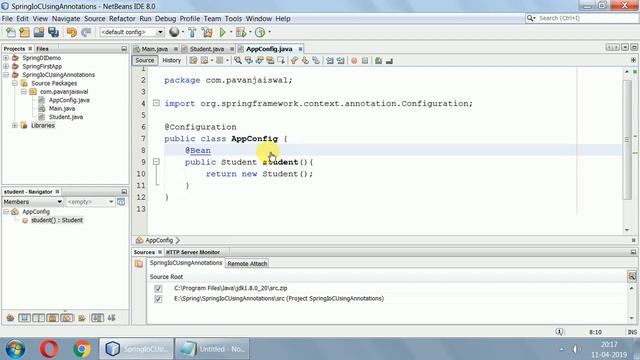Run the project with the green arrow
640x360 pixels.
[x=222, y=32]
